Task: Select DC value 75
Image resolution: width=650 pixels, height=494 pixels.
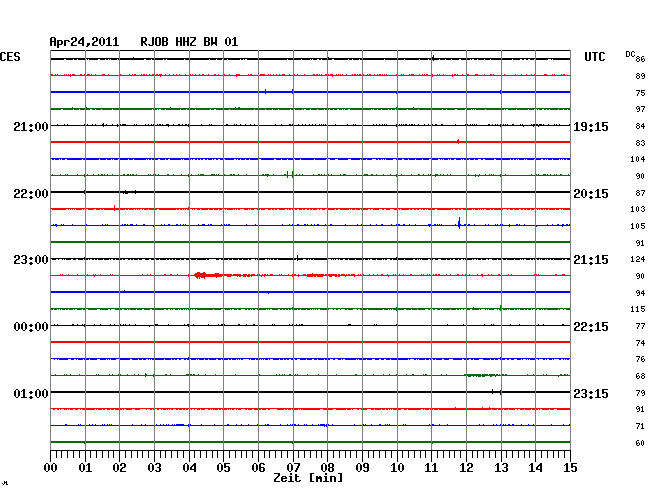Action: 640,93
